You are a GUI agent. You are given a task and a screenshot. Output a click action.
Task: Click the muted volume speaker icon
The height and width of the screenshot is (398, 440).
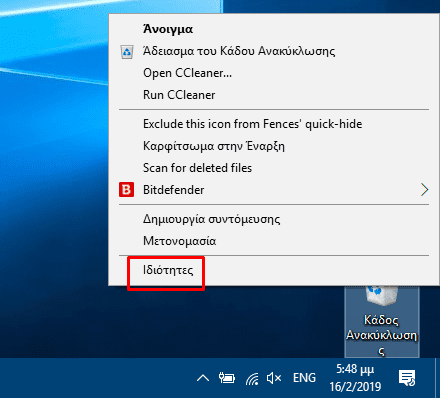tap(274, 378)
